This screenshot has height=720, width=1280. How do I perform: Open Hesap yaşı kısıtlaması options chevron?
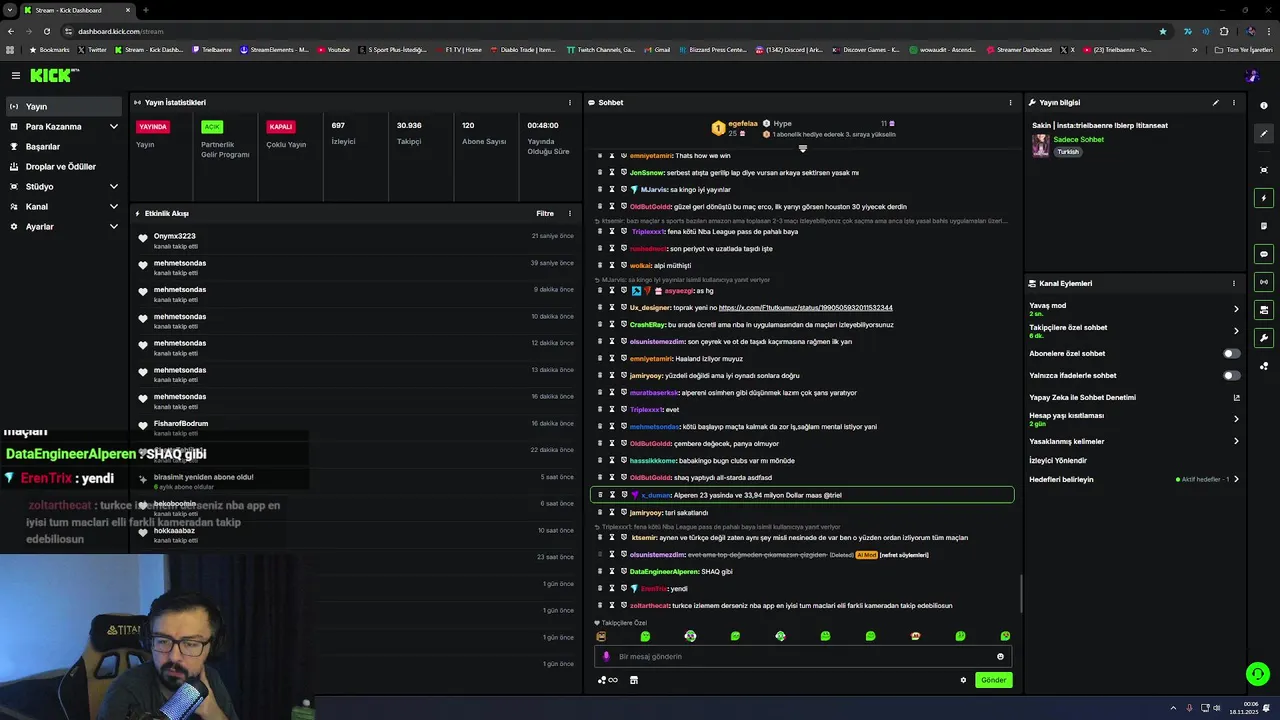coord(1236,419)
